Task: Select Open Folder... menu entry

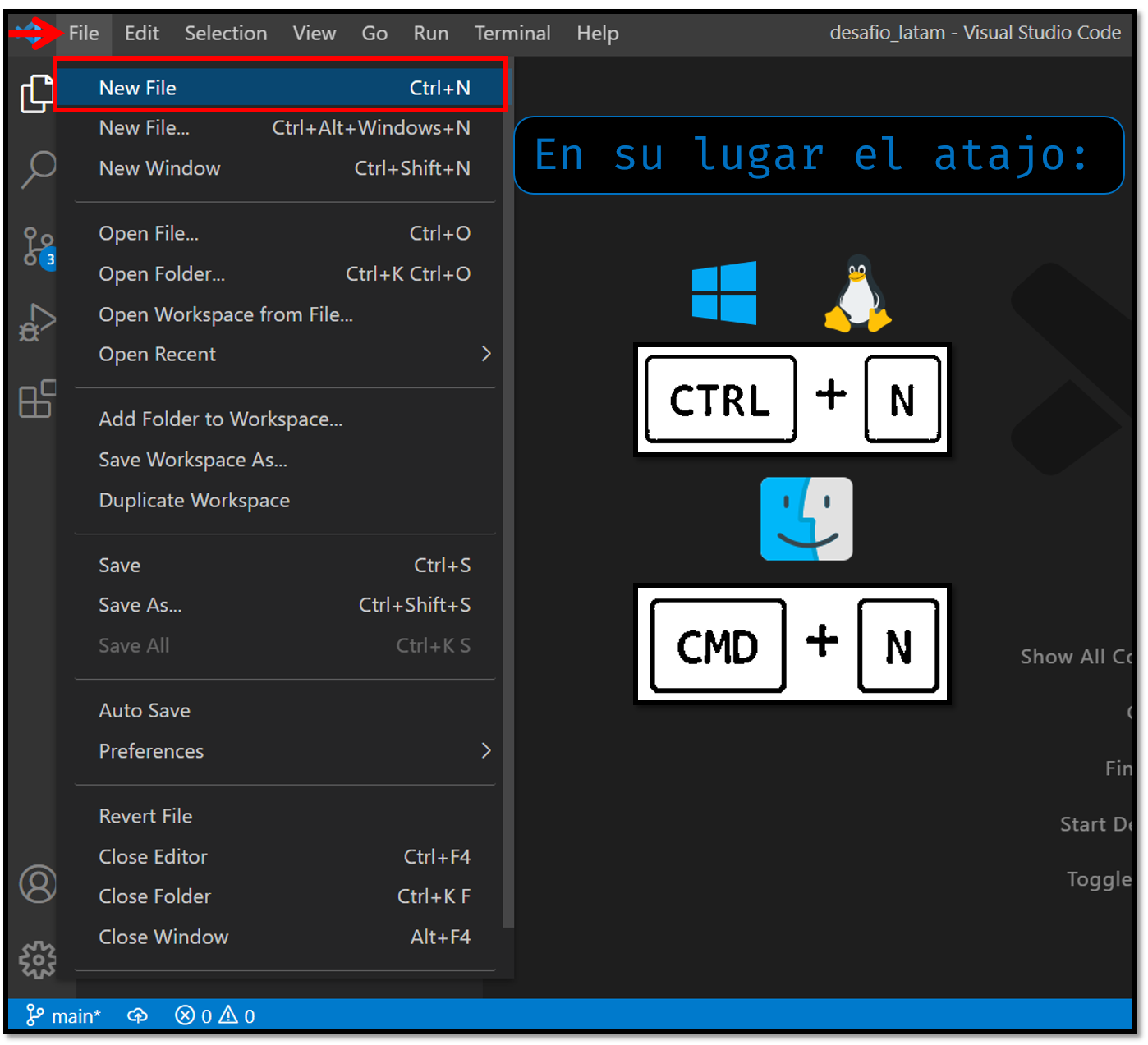Action: 285,273
